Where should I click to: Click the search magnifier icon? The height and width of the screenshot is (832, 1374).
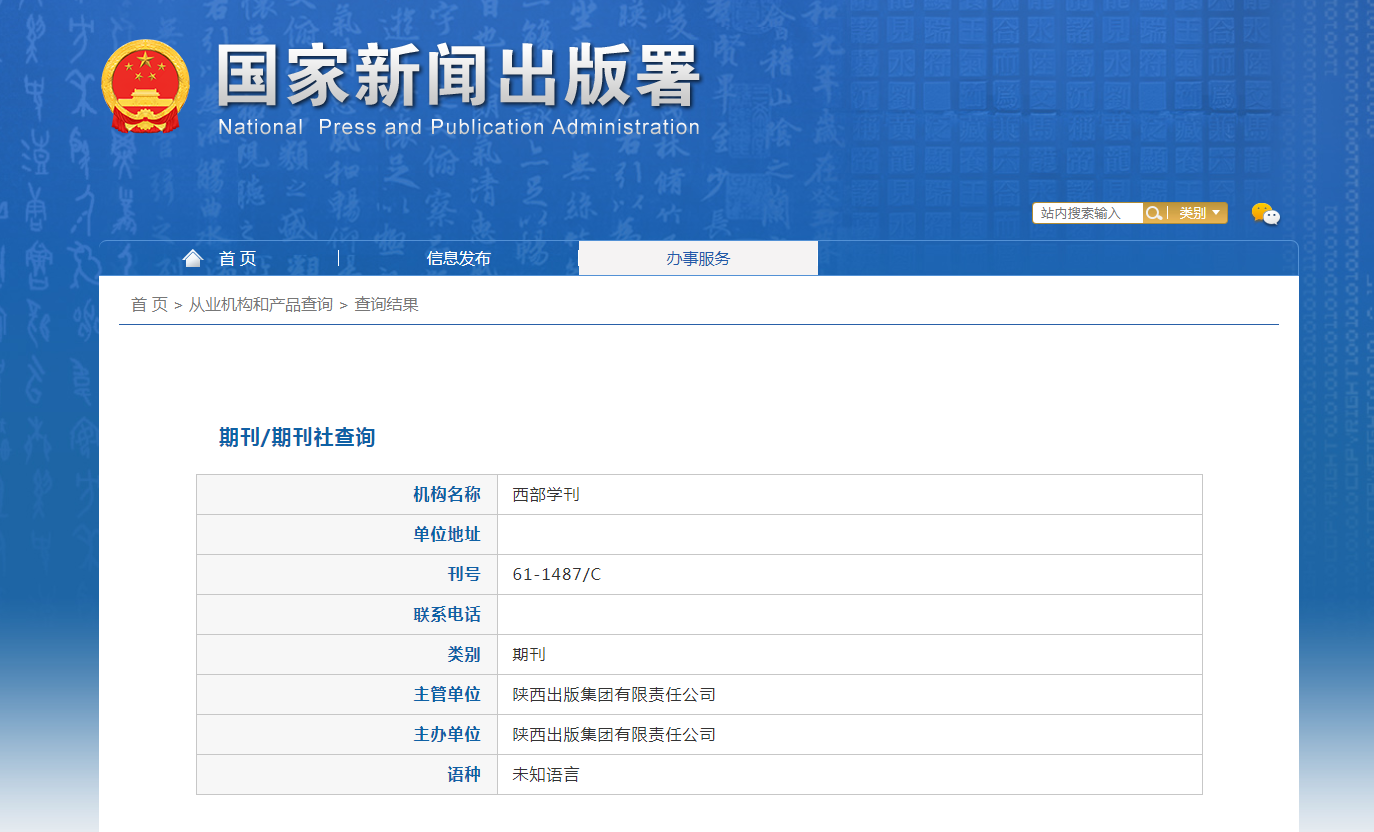click(1154, 213)
